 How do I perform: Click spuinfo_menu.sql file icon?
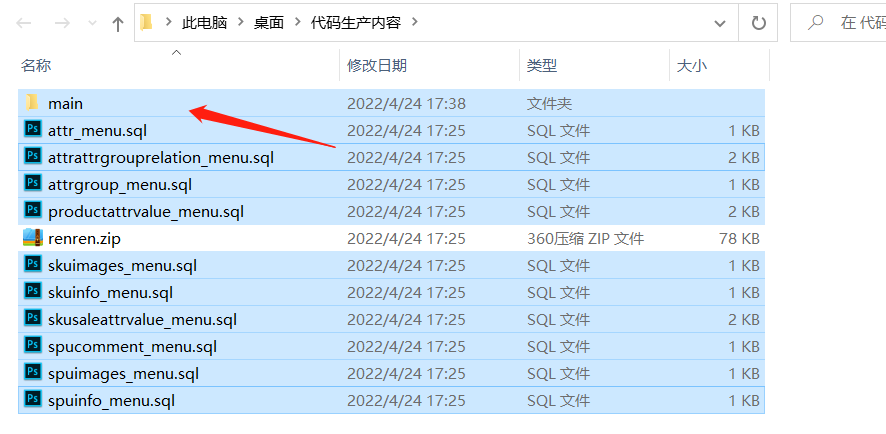point(33,399)
